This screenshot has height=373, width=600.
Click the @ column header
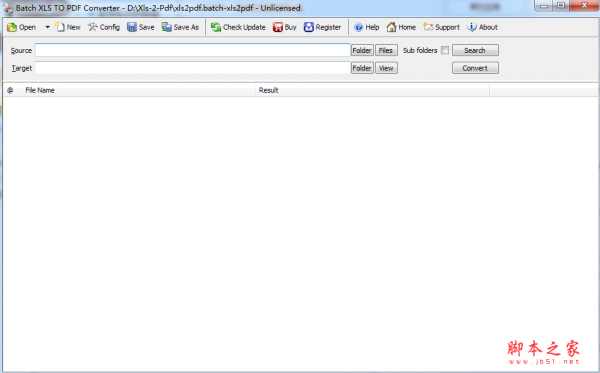click(x=12, y=90)
